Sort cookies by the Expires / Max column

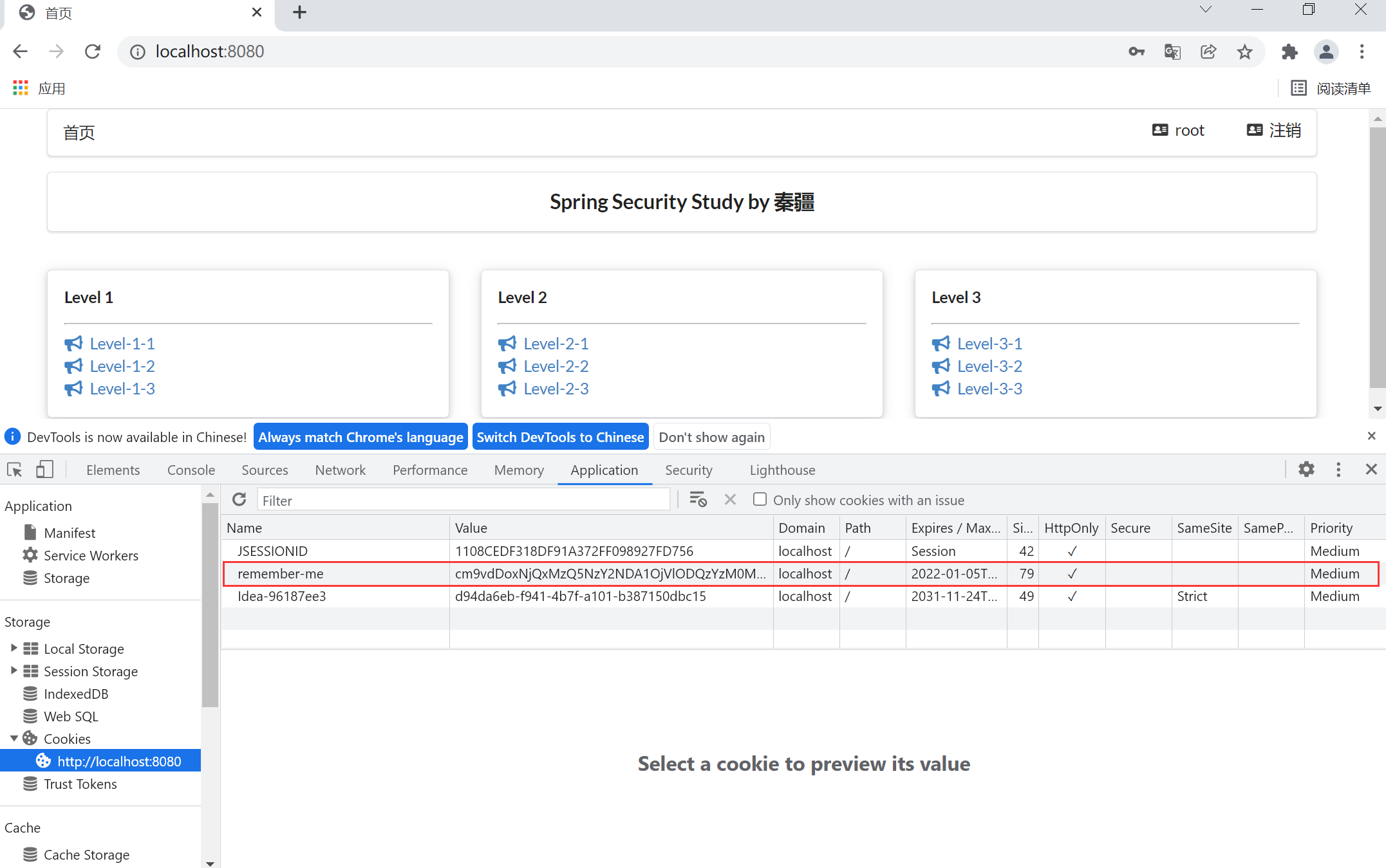point(956,528)
